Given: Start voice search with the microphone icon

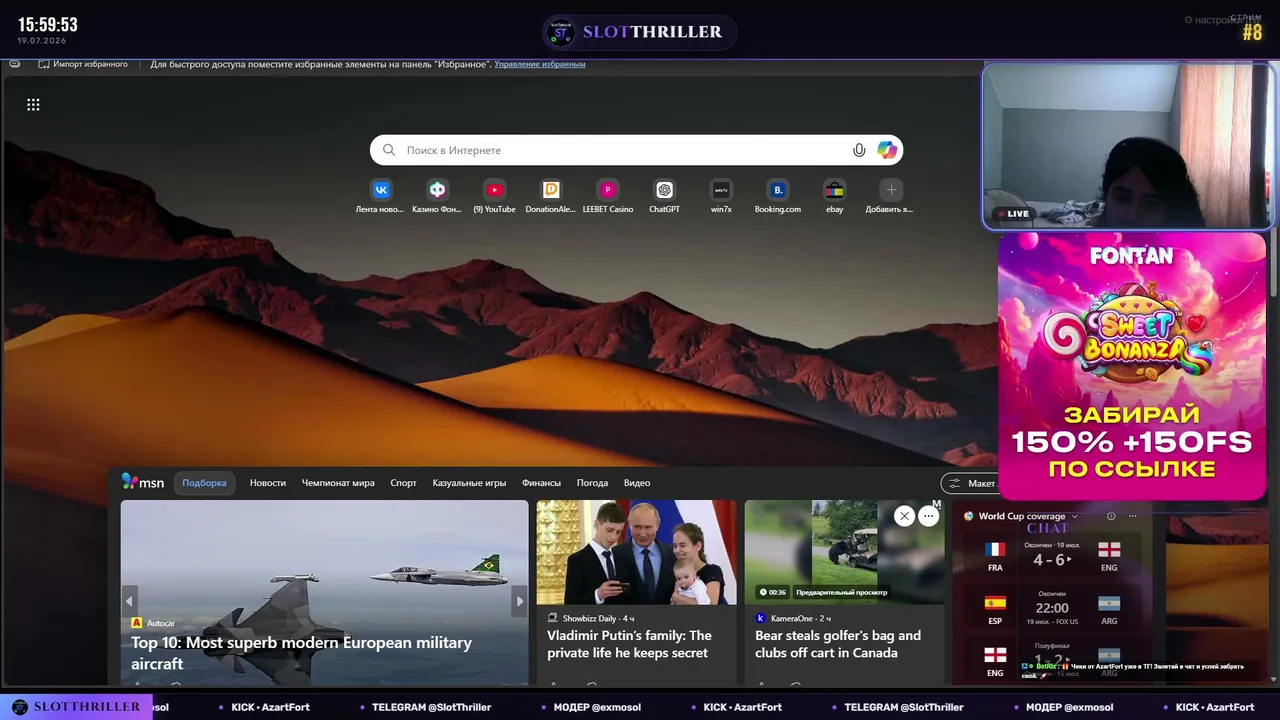Looking at the screenshot, I should 859,150.
